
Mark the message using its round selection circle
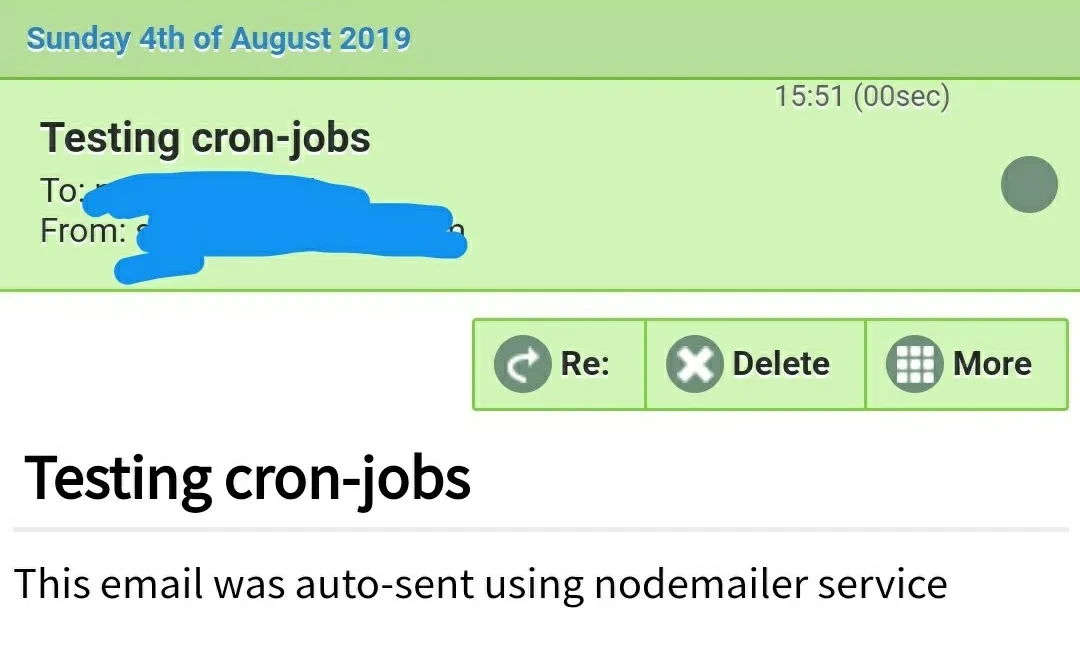coord(1029,184)
